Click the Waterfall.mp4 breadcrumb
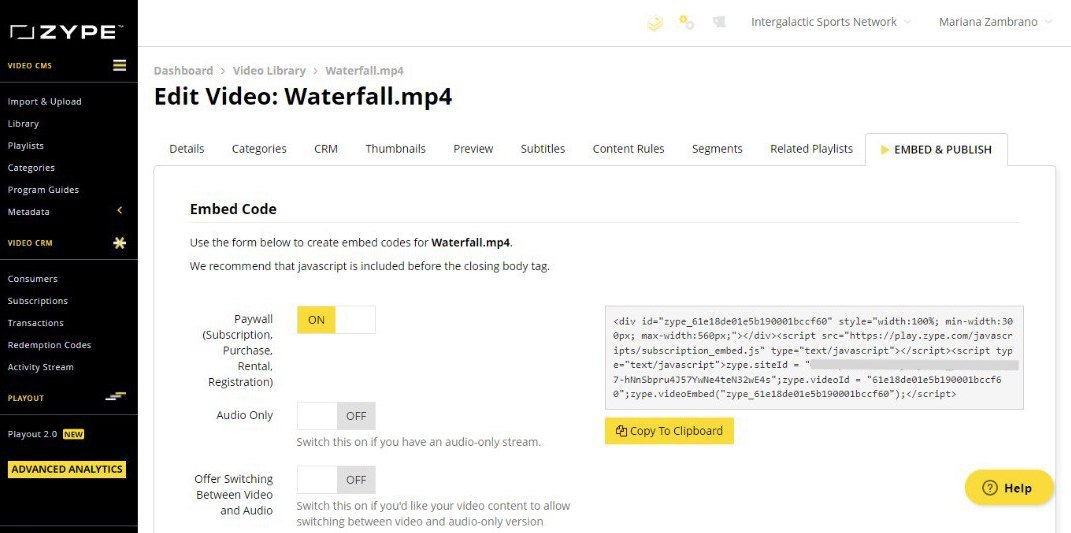1071x533 pixels. (x=364, y=70)
